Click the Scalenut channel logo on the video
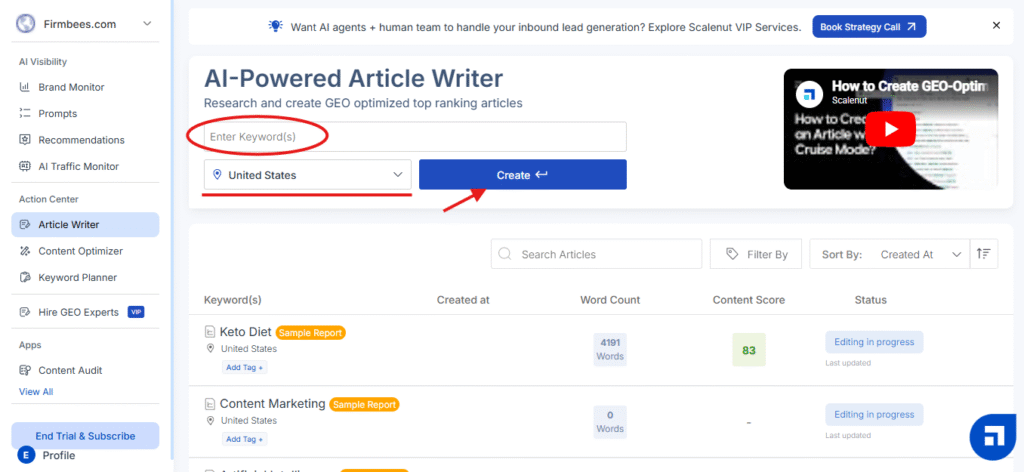 coord(810,93)
